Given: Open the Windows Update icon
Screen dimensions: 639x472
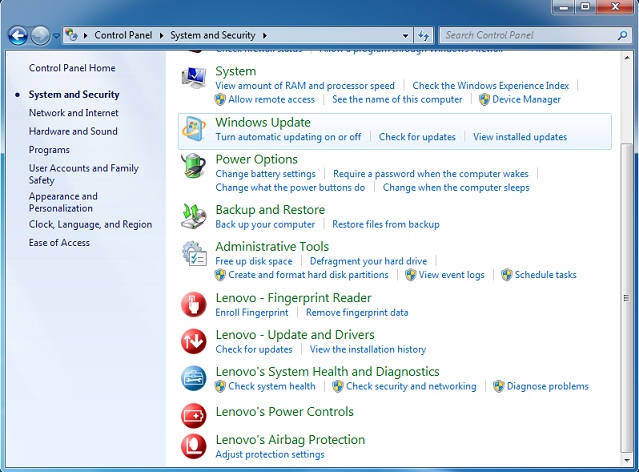Looking at the screenshot, I should pyautogui.click(x=194, y=129).
